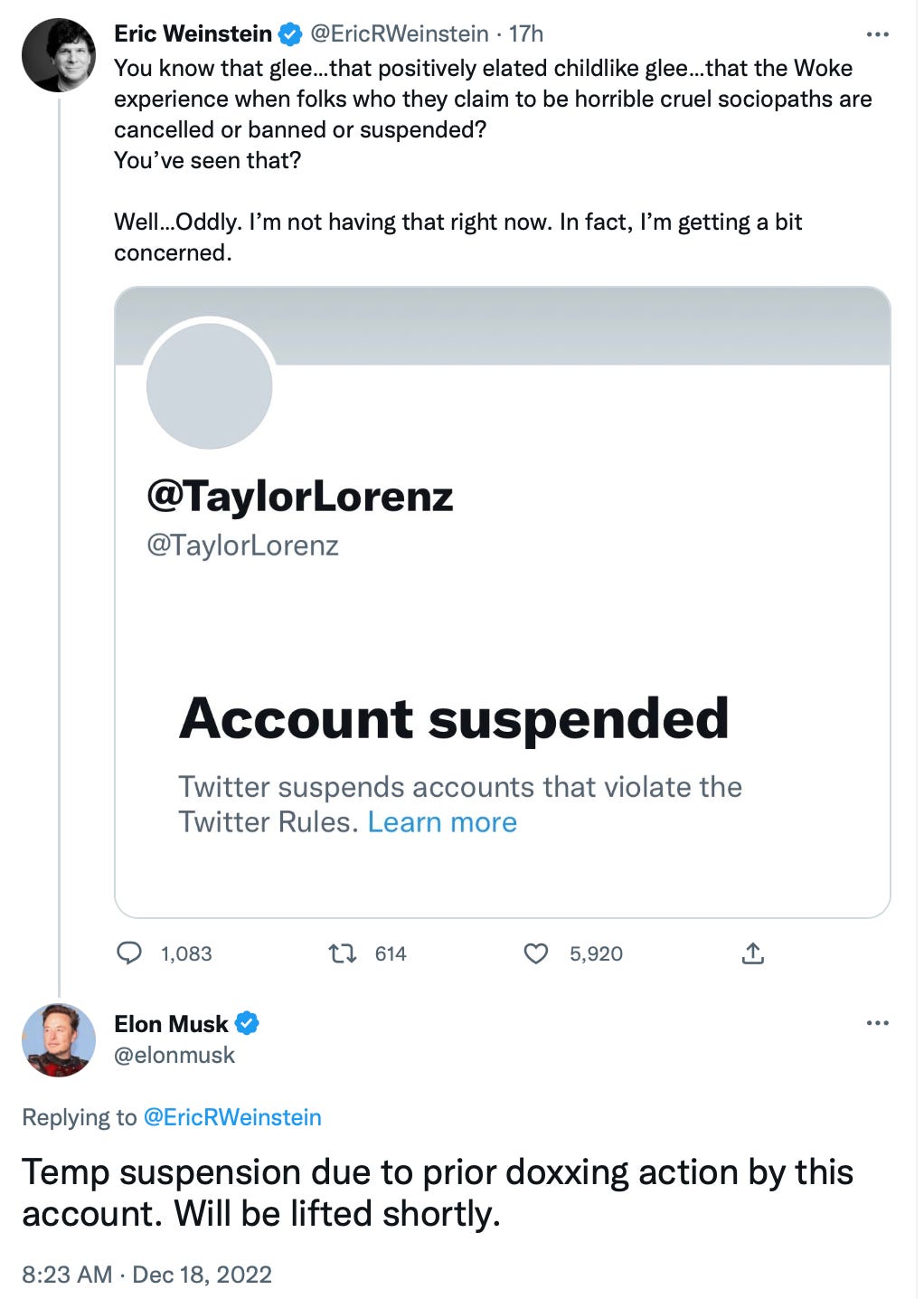Open more options on Eric Weinstein's tweet
Viewport: 924px width, 1299px height.
[877, 34]
